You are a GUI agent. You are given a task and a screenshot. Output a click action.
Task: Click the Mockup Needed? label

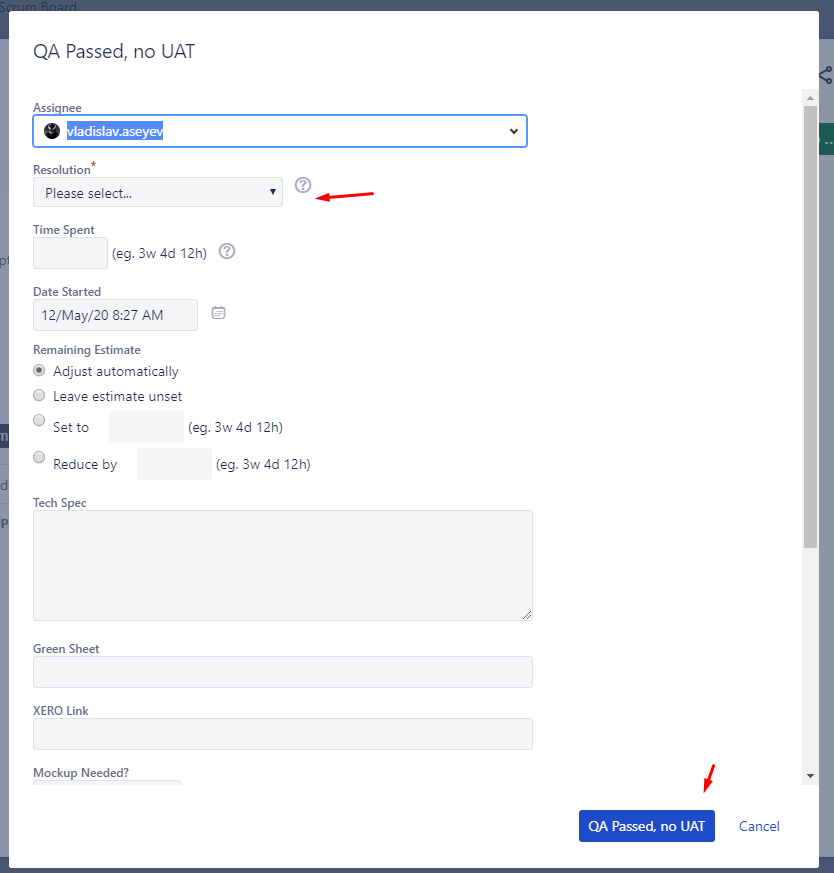[81, 773]
